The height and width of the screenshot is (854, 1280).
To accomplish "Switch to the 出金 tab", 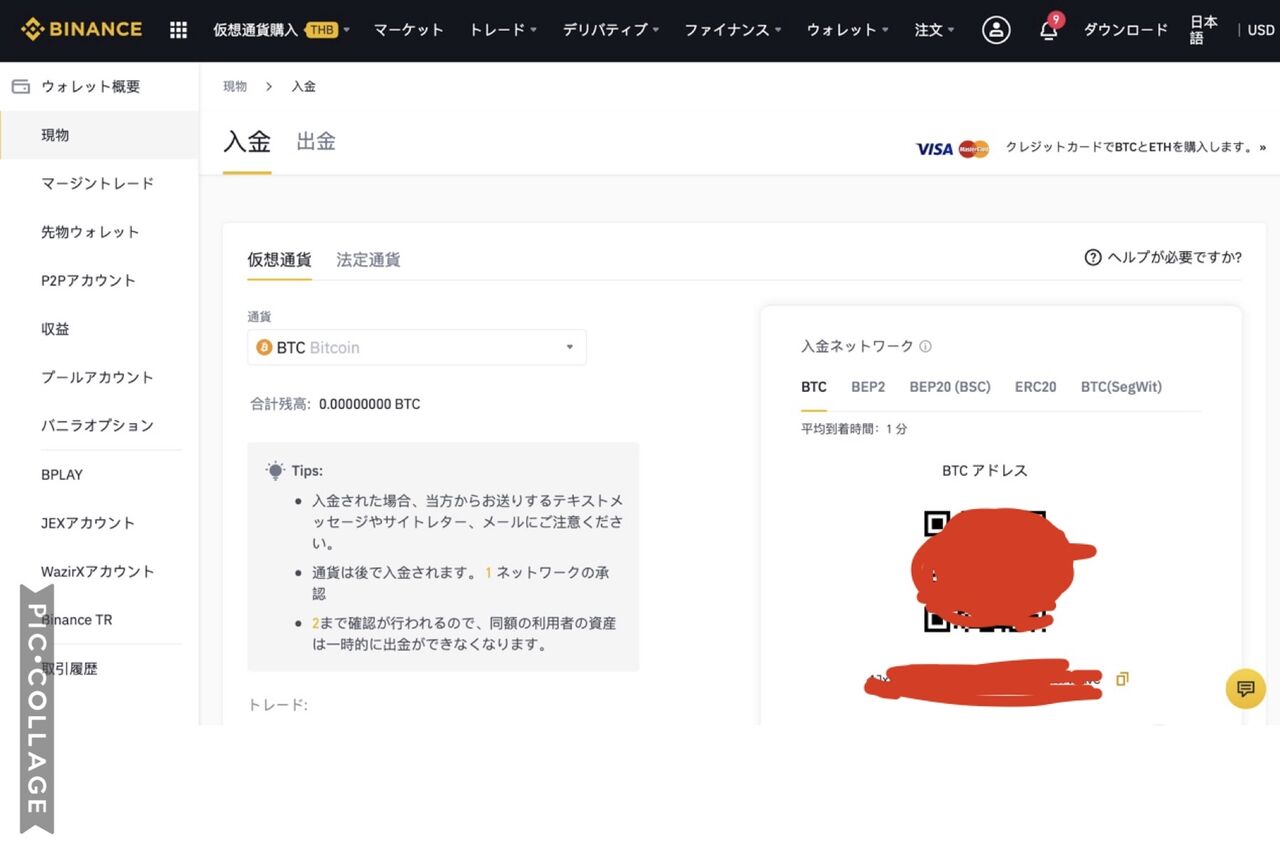I will pos(316,141).
